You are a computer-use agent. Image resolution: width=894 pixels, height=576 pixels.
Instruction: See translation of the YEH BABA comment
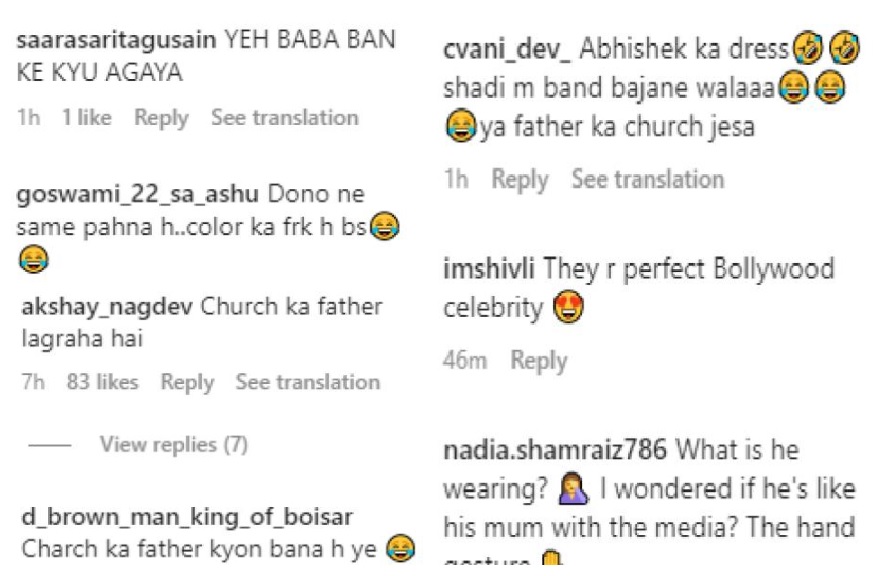tap(284, 118)
